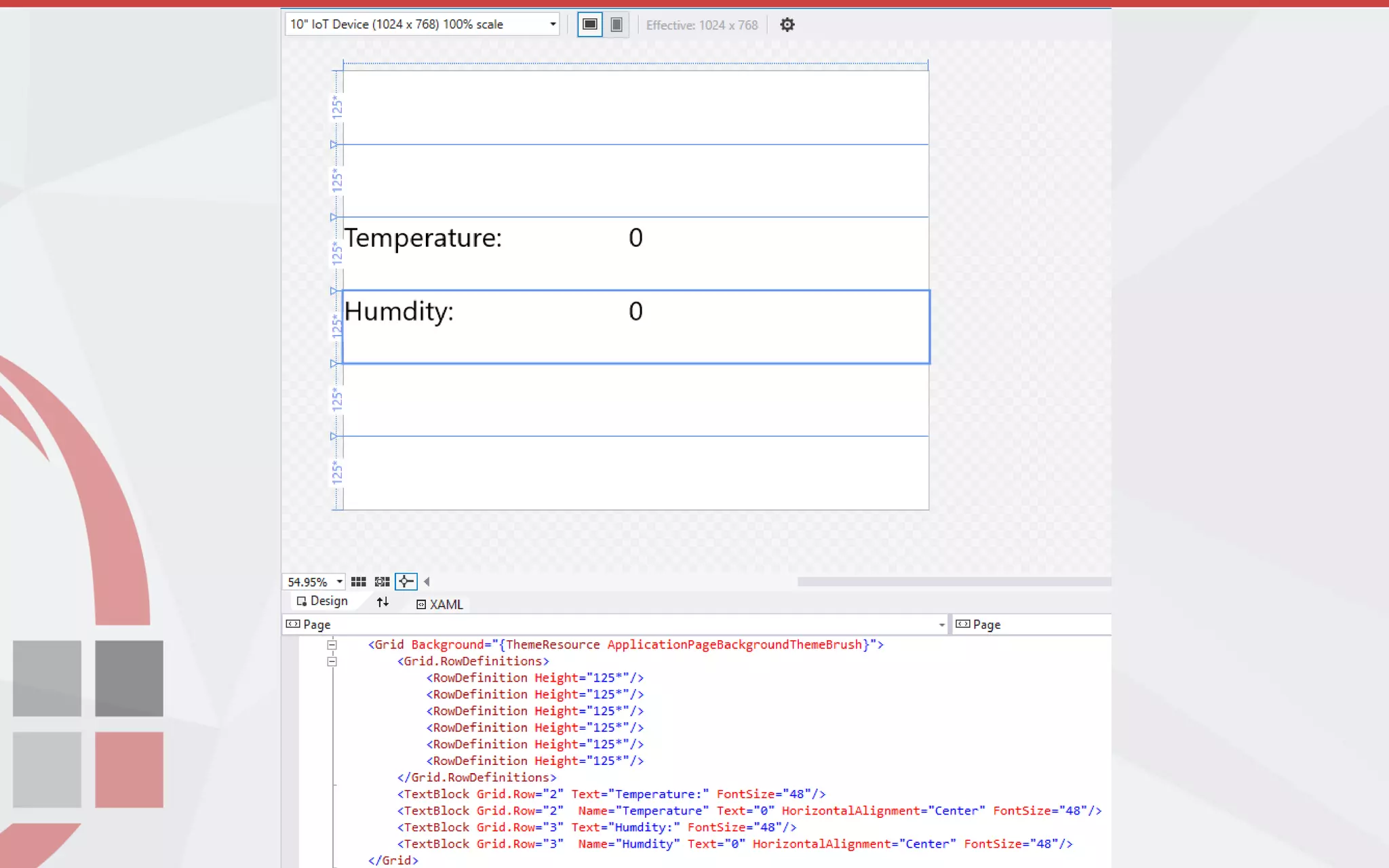The height and width of the screenshot is (868, 1389).
Task: Click the designer horizontal scrollbar
Action: [954, 582]
